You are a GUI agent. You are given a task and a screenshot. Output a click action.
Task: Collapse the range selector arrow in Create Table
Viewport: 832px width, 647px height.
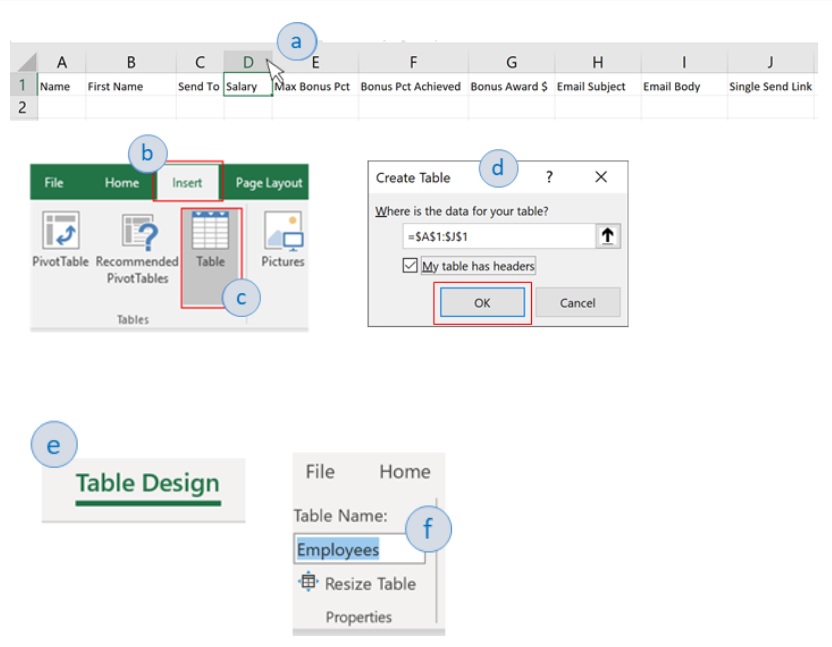[x=608, y=236]
